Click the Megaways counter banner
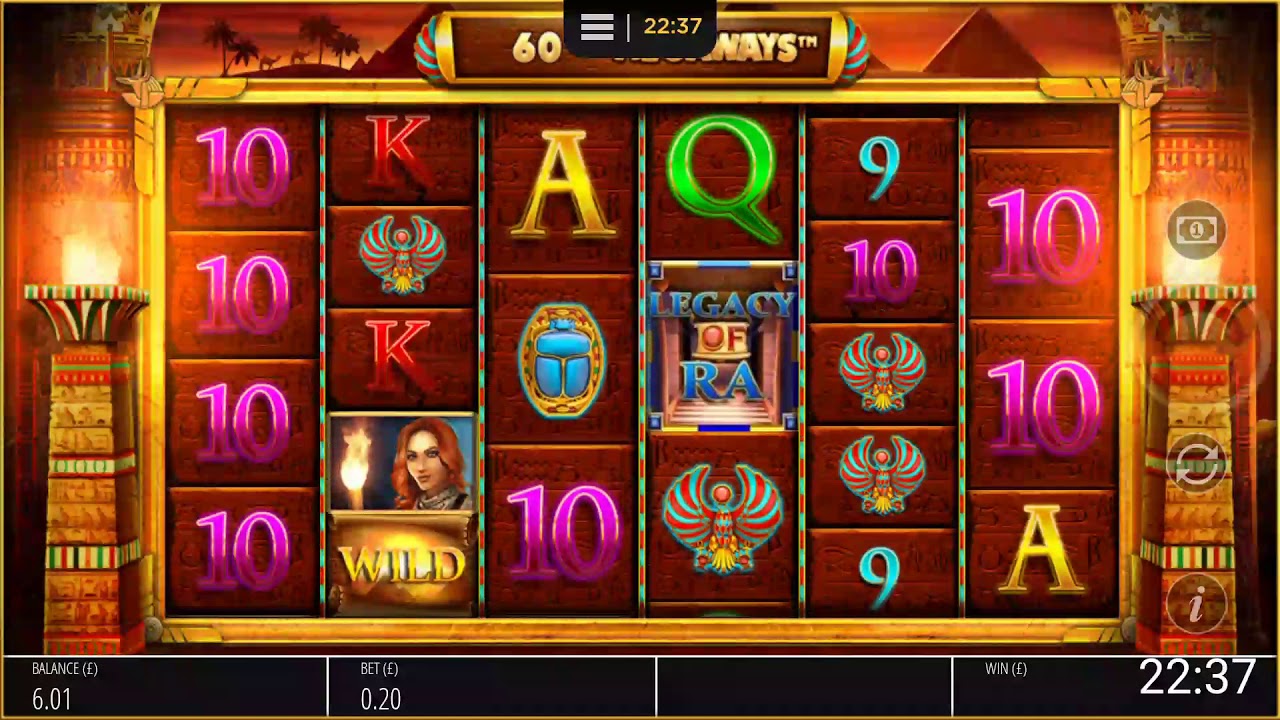 [x=641, y=47]
